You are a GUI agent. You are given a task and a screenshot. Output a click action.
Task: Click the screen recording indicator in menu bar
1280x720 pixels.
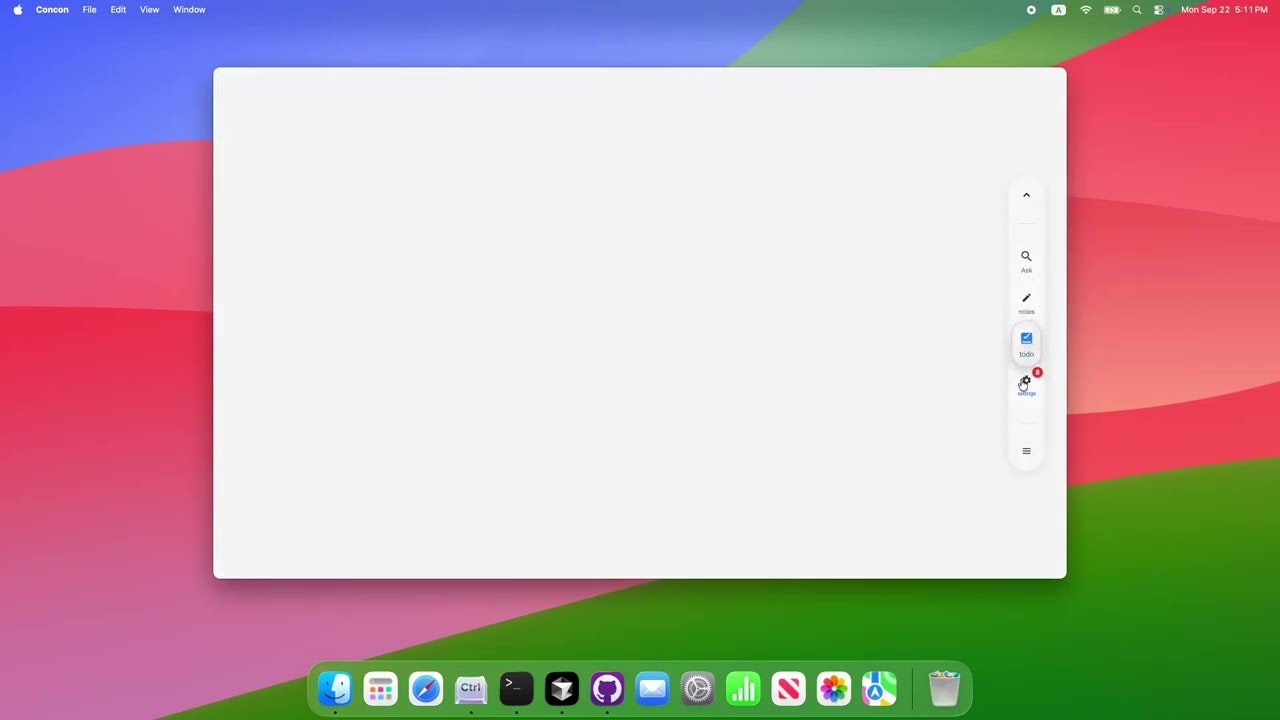click(x=1031, y=10)
